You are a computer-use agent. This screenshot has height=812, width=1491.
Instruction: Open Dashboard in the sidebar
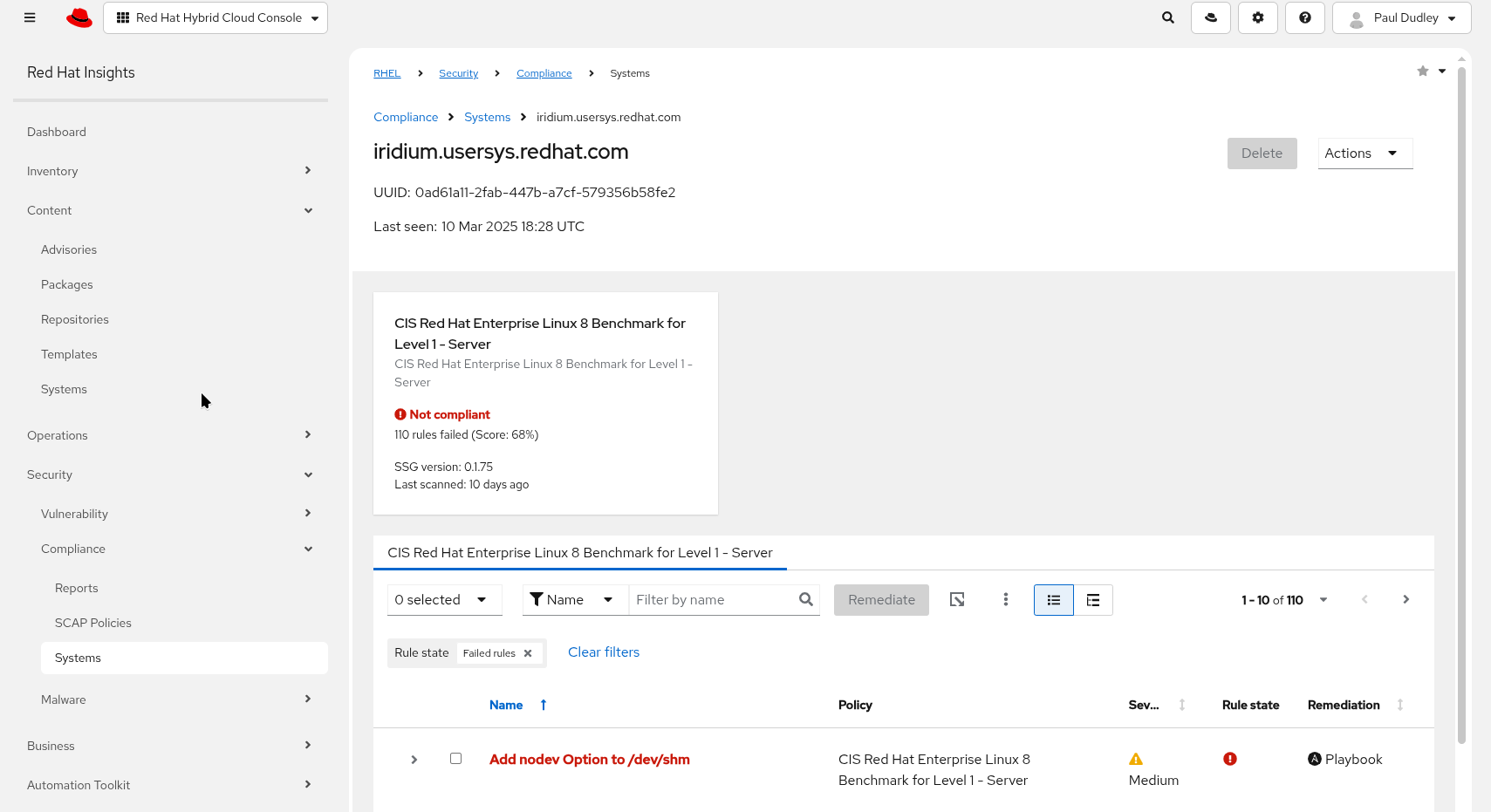coord(57,132)
